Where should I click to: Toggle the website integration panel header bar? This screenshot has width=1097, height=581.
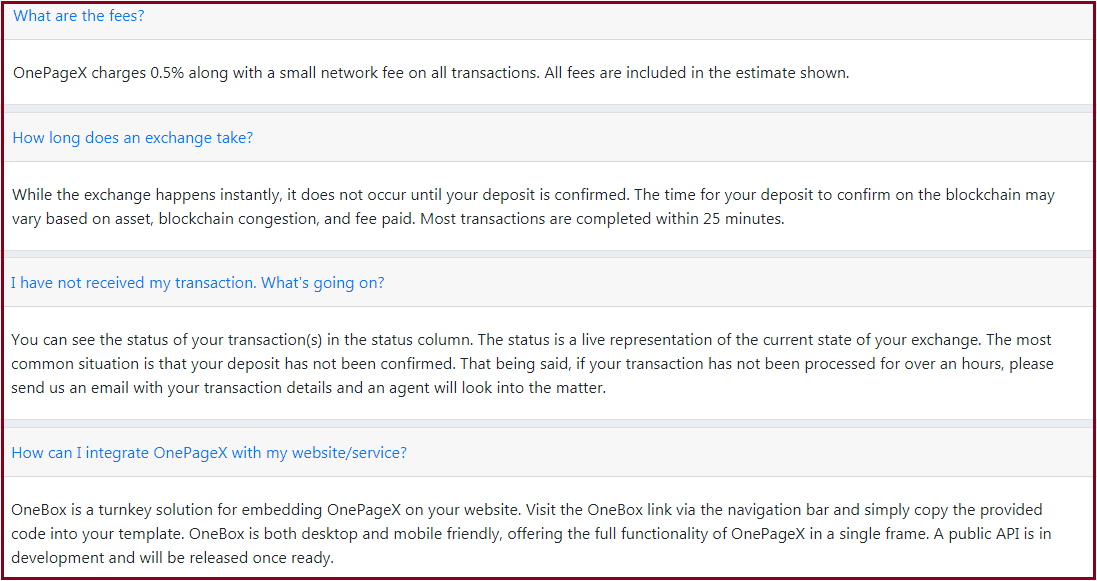[x=548, y=452]
